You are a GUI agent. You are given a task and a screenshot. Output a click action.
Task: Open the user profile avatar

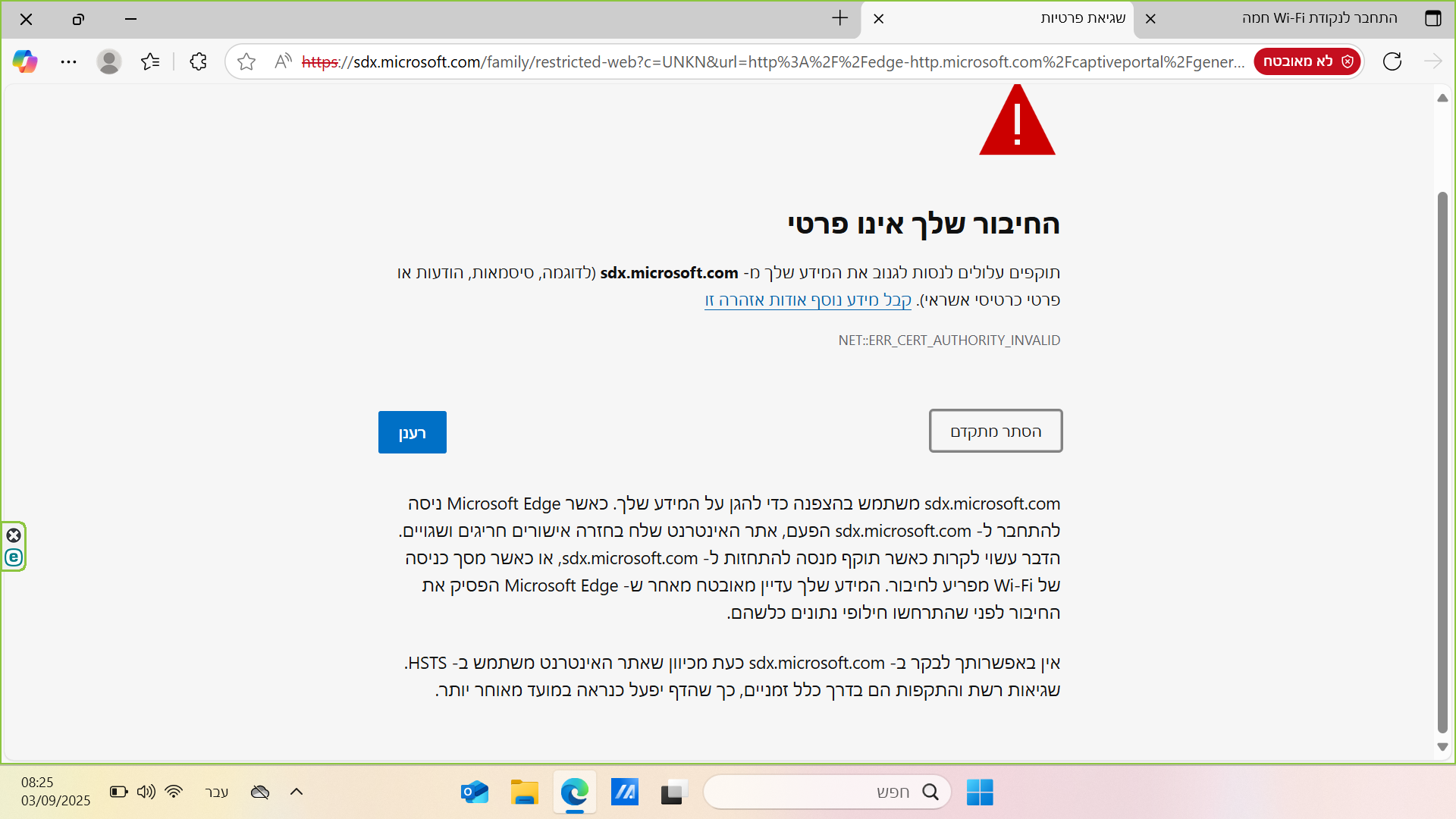109,61
